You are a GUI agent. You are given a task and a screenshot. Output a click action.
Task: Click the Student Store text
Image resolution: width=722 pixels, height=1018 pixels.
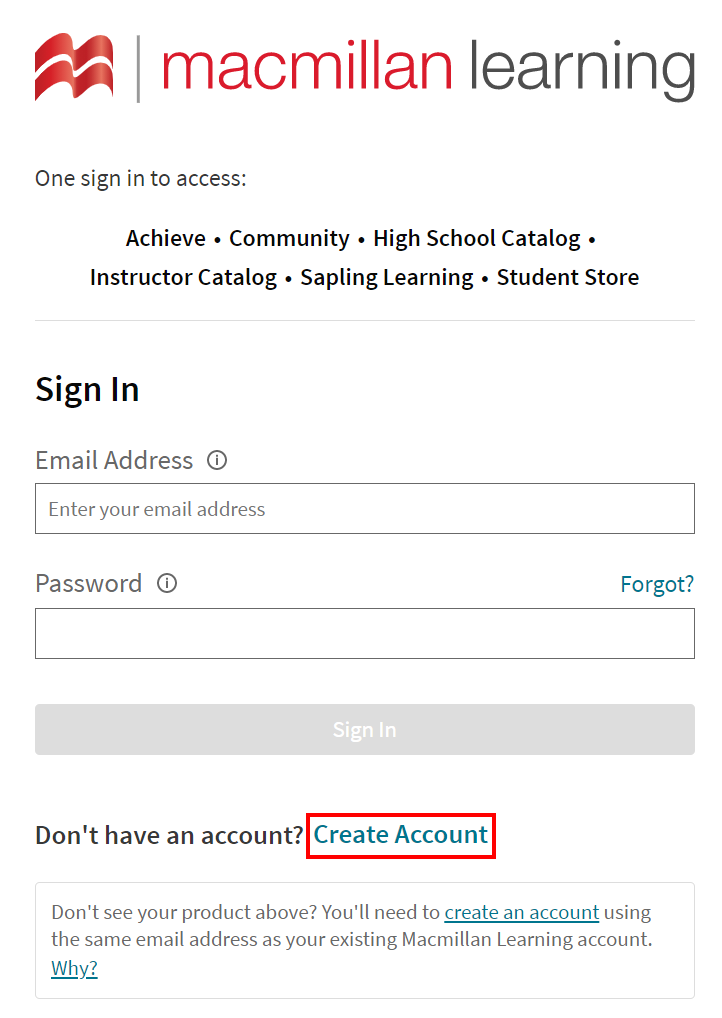pos(567,278)
